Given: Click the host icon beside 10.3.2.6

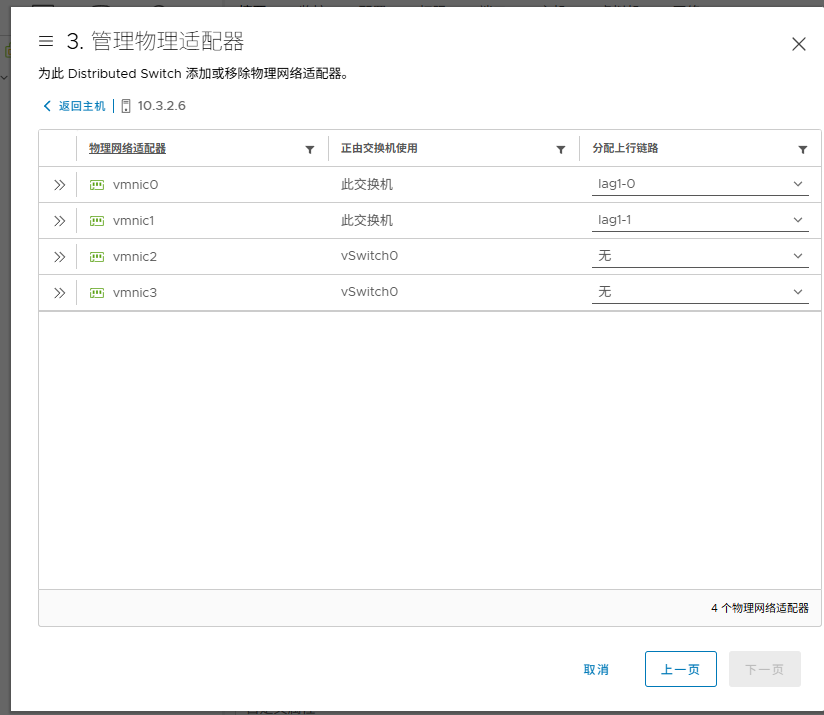Looking at the screenshot, I should point(126,106).
